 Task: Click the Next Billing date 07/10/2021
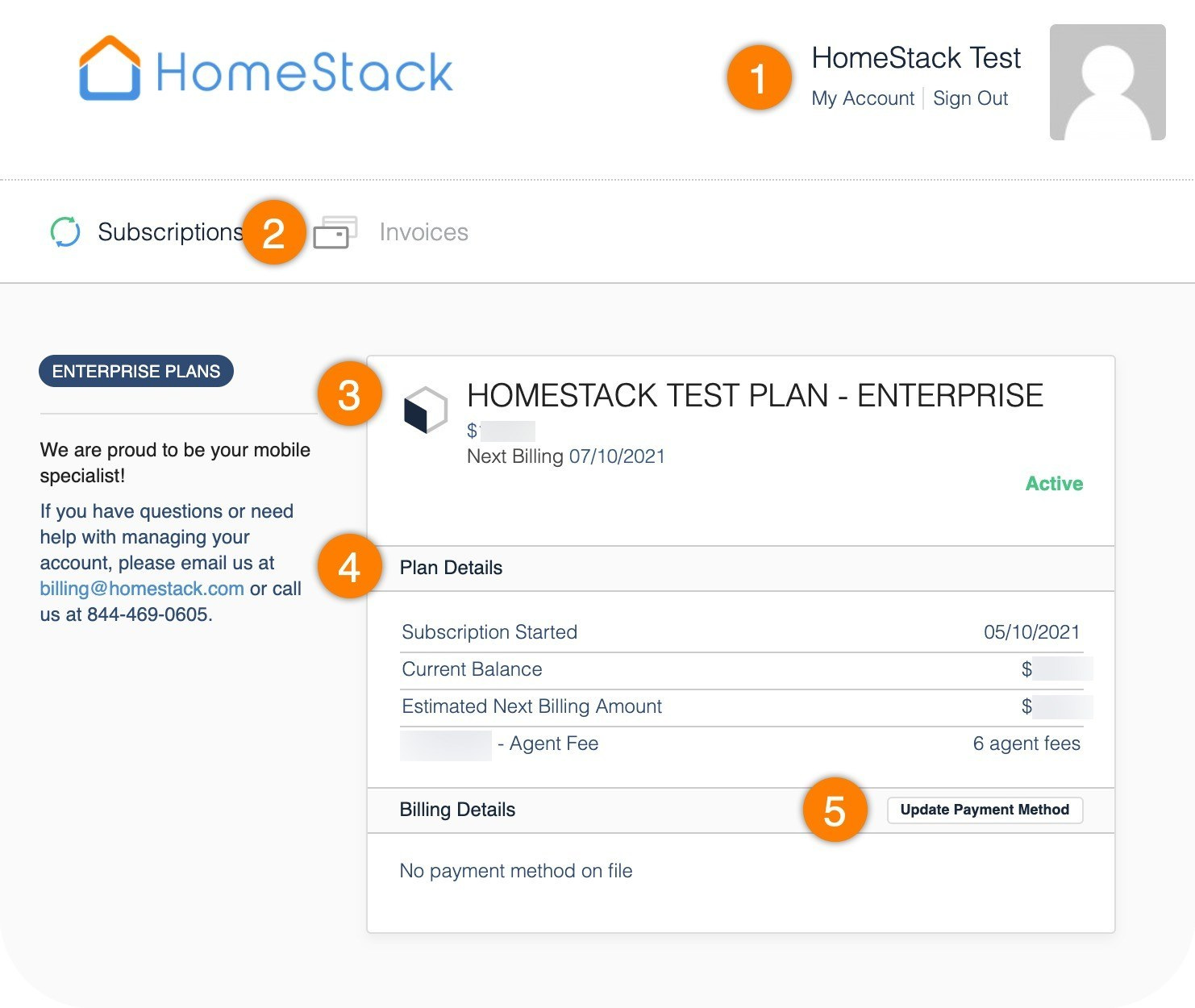click(x=617, y=456)
